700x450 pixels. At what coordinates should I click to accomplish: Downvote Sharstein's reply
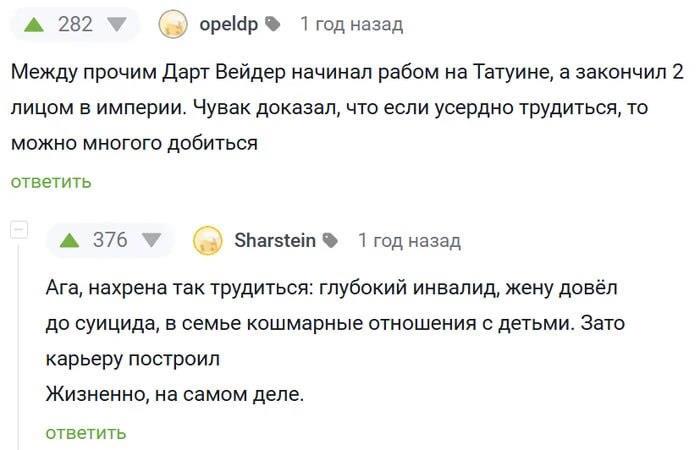click(151, 240)
